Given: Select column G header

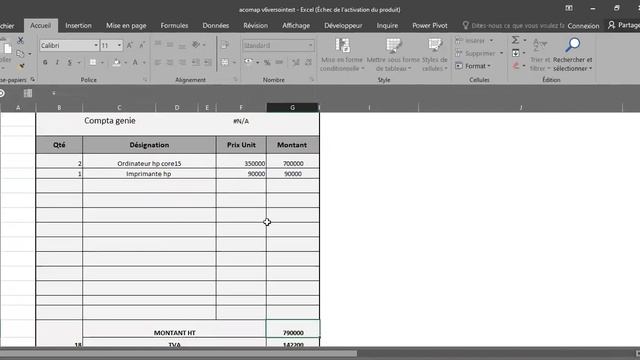Looking at the screenshot, I should click(x=292, y=107).
